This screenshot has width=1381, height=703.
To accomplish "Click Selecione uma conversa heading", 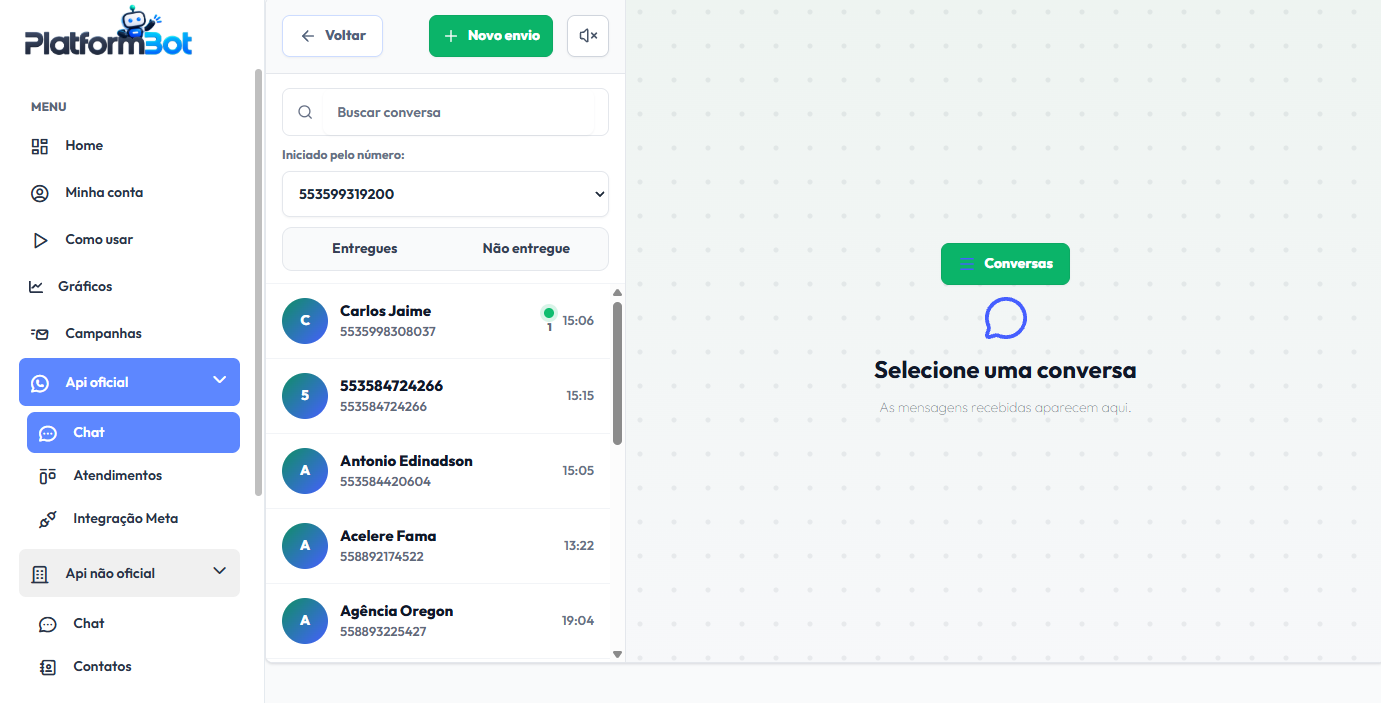I will 1005,370.
